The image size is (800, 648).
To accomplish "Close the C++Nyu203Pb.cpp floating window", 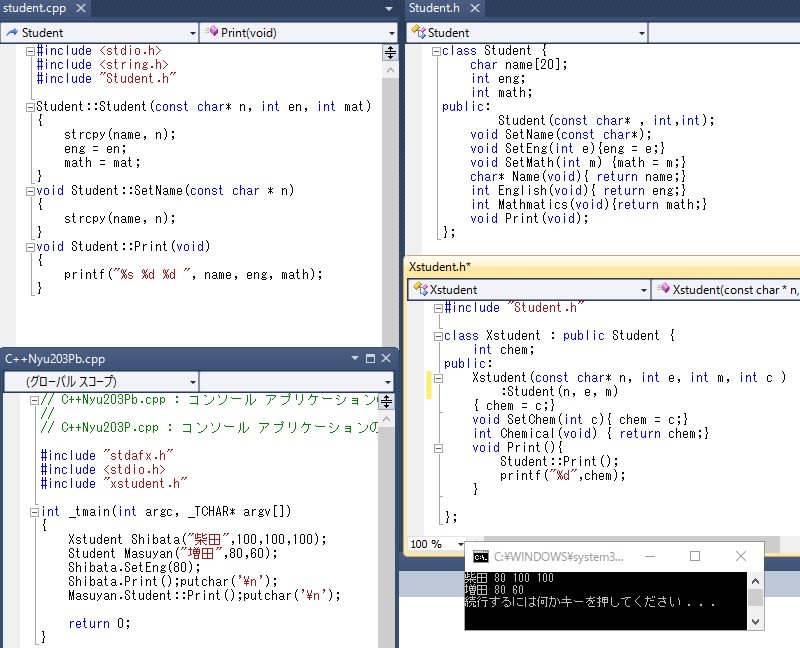I will click(386, 358).
